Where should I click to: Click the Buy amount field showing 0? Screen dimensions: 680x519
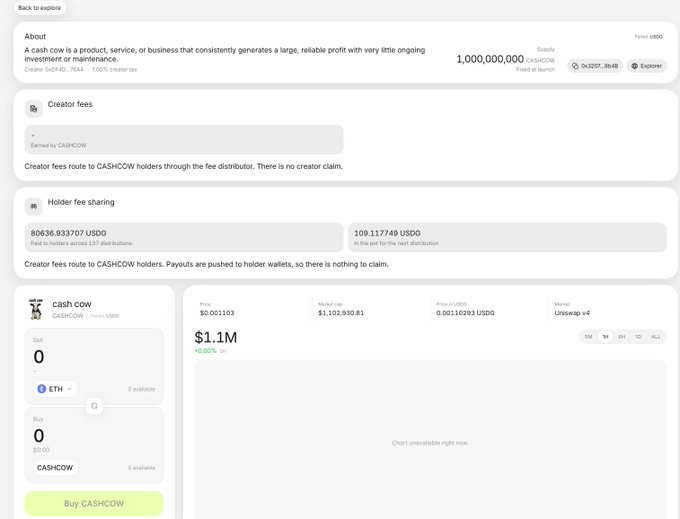click(39, 436)
